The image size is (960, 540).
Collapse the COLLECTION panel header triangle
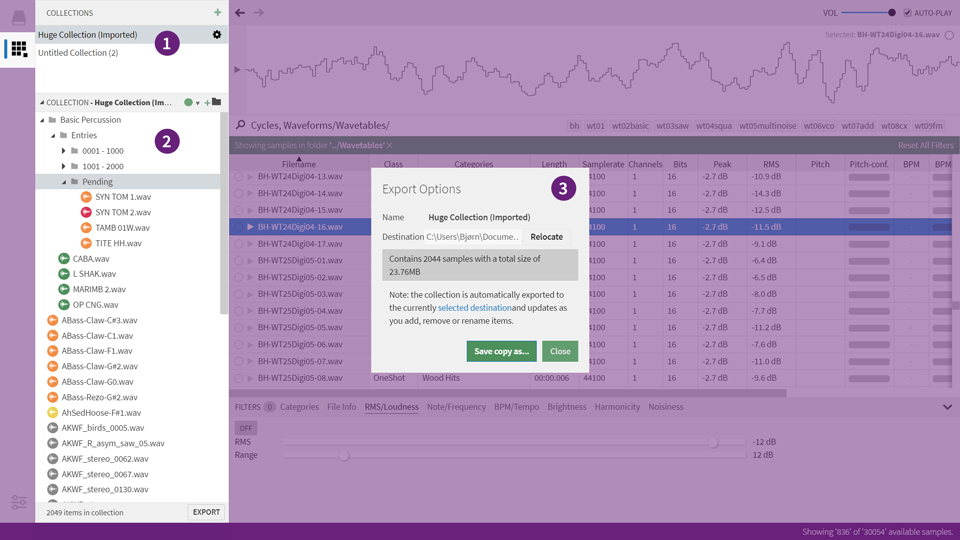tap(42, 102)
